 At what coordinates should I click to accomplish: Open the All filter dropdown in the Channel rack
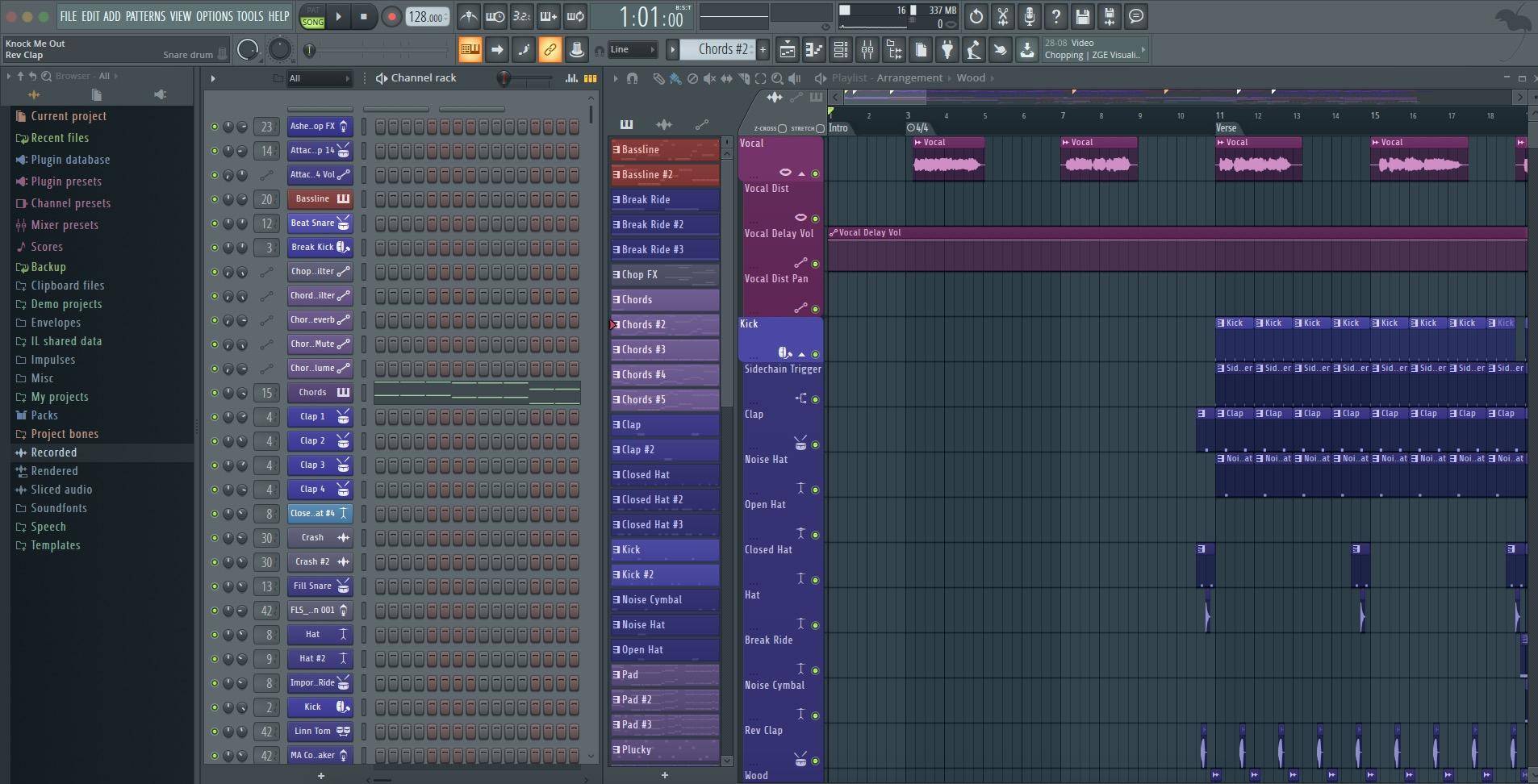(x=319, y=78)
